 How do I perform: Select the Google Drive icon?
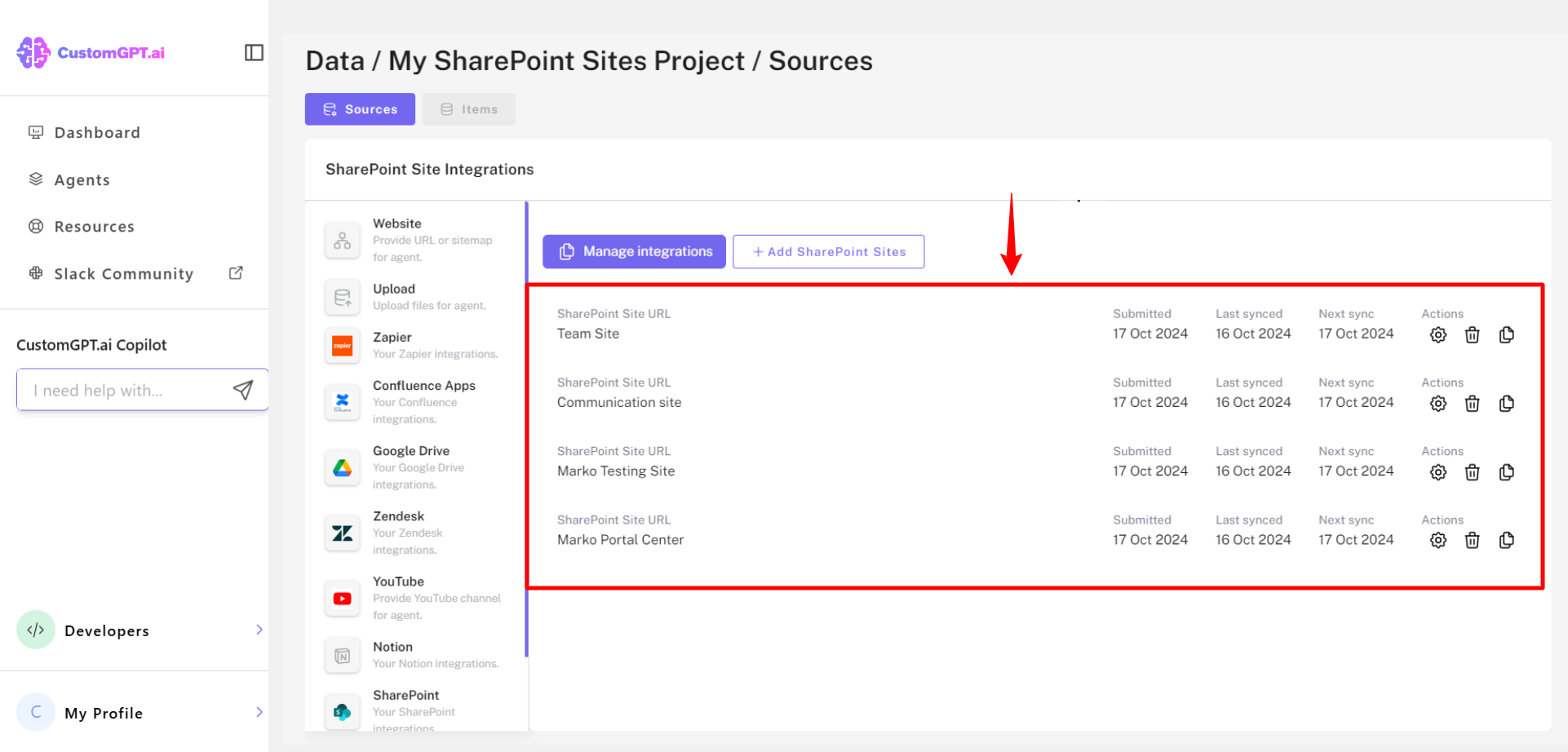click(x=343, y=467)
